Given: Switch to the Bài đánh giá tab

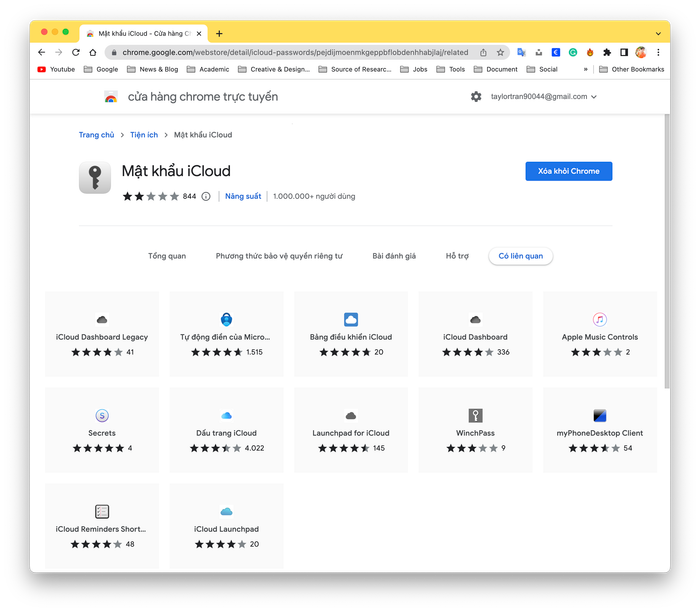Looking at the screenshot, I should [x=394, y=256].
